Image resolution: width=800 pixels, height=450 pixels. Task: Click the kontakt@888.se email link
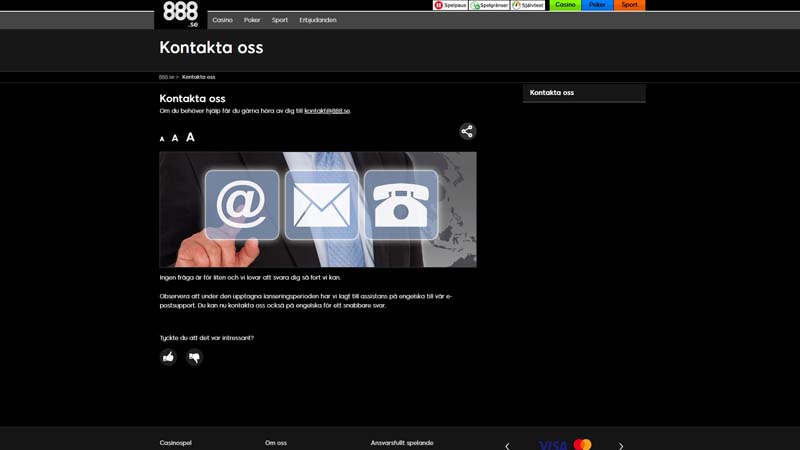coord(327,111)
